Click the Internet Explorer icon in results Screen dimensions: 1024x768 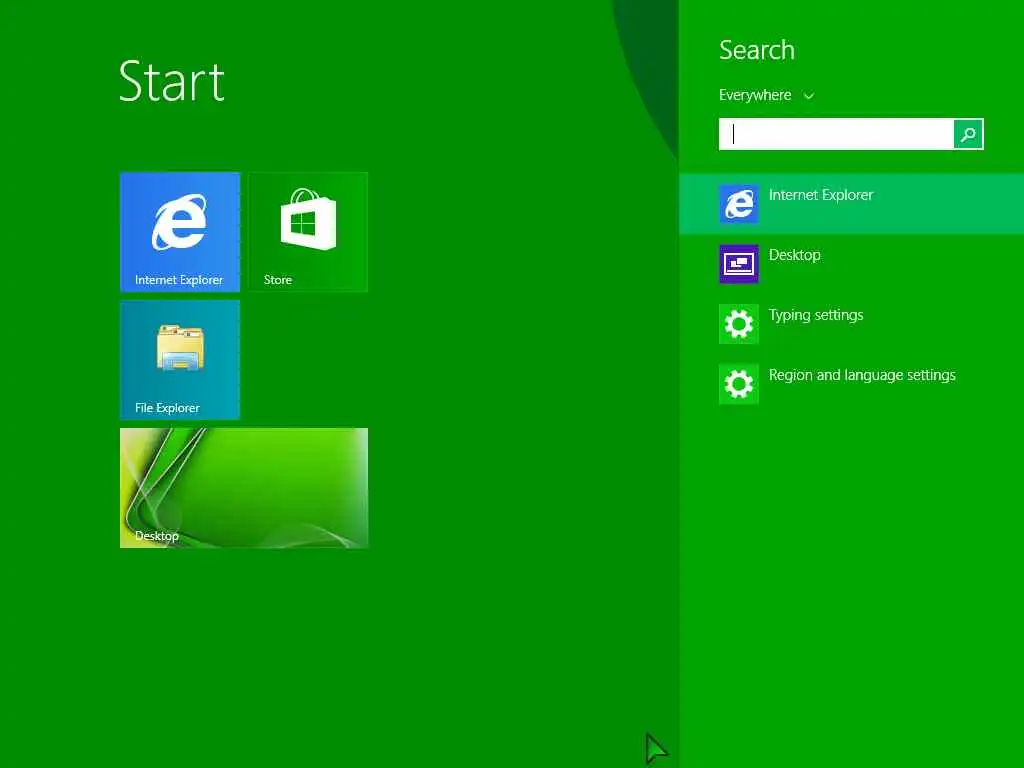[x=739, y=204]
